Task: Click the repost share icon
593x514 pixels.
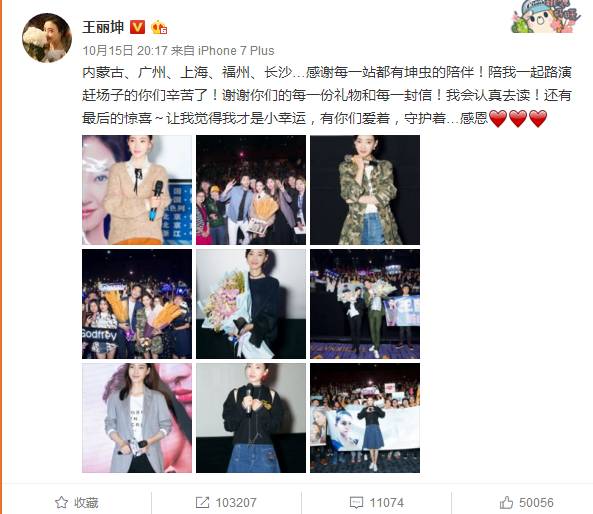Action: point(202,503)
